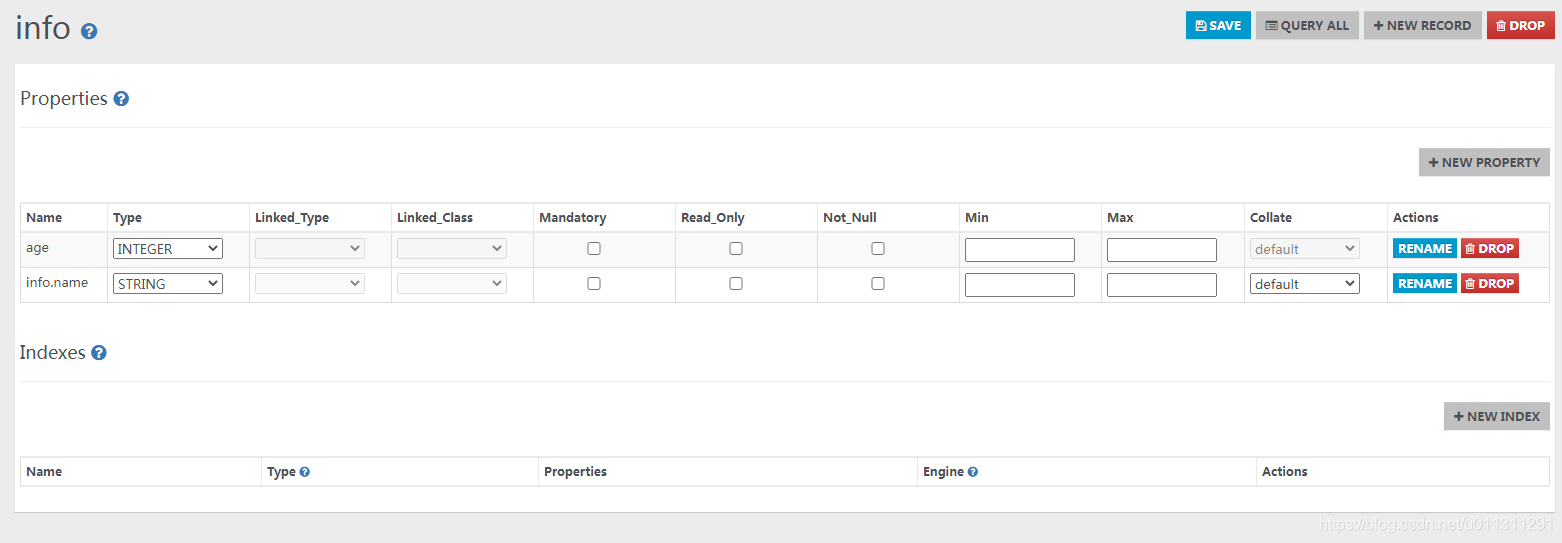Viewport: 1562px width, 543px height.
Task: Open the help icon beside the Properties heading
Action: (x=121, y=99)
